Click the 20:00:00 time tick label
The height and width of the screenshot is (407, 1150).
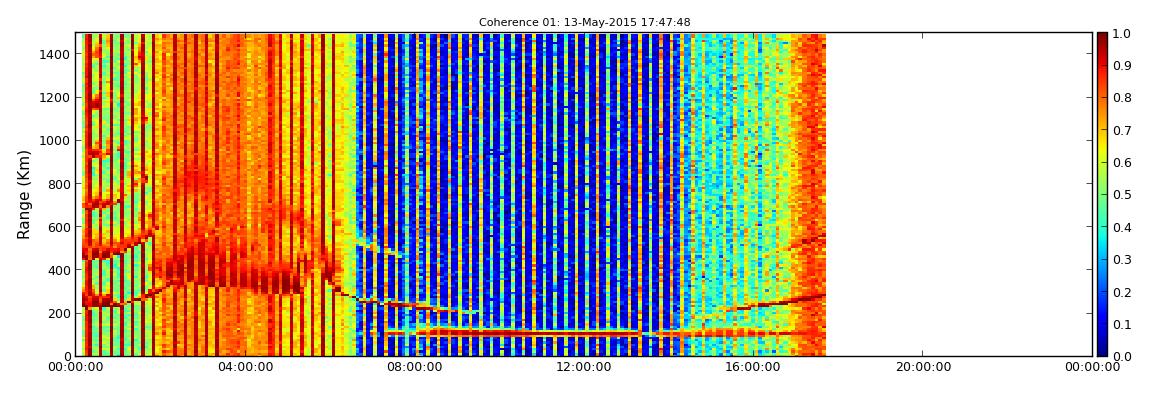923,367
